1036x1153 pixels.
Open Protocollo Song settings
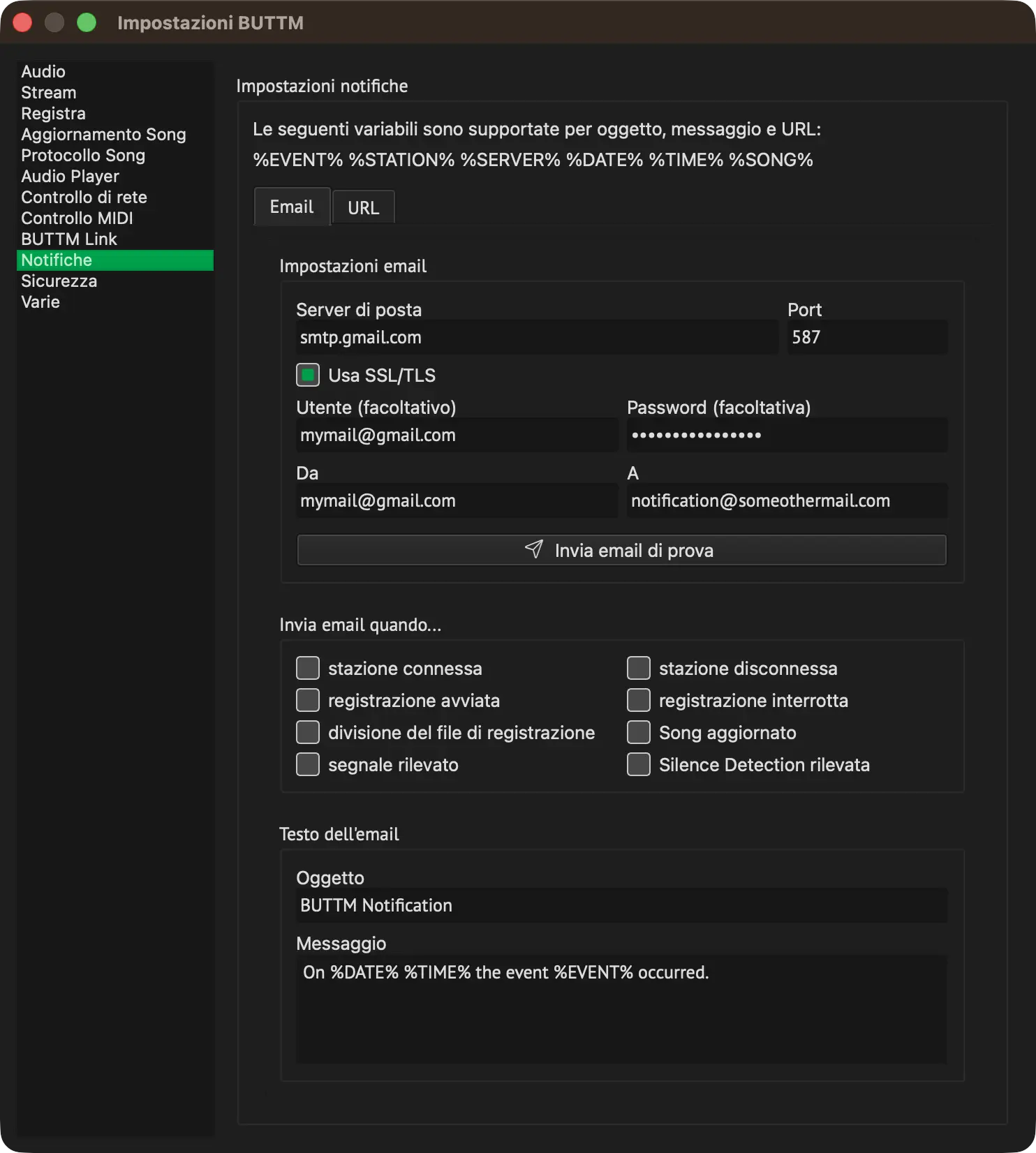(x=115, y=156)
